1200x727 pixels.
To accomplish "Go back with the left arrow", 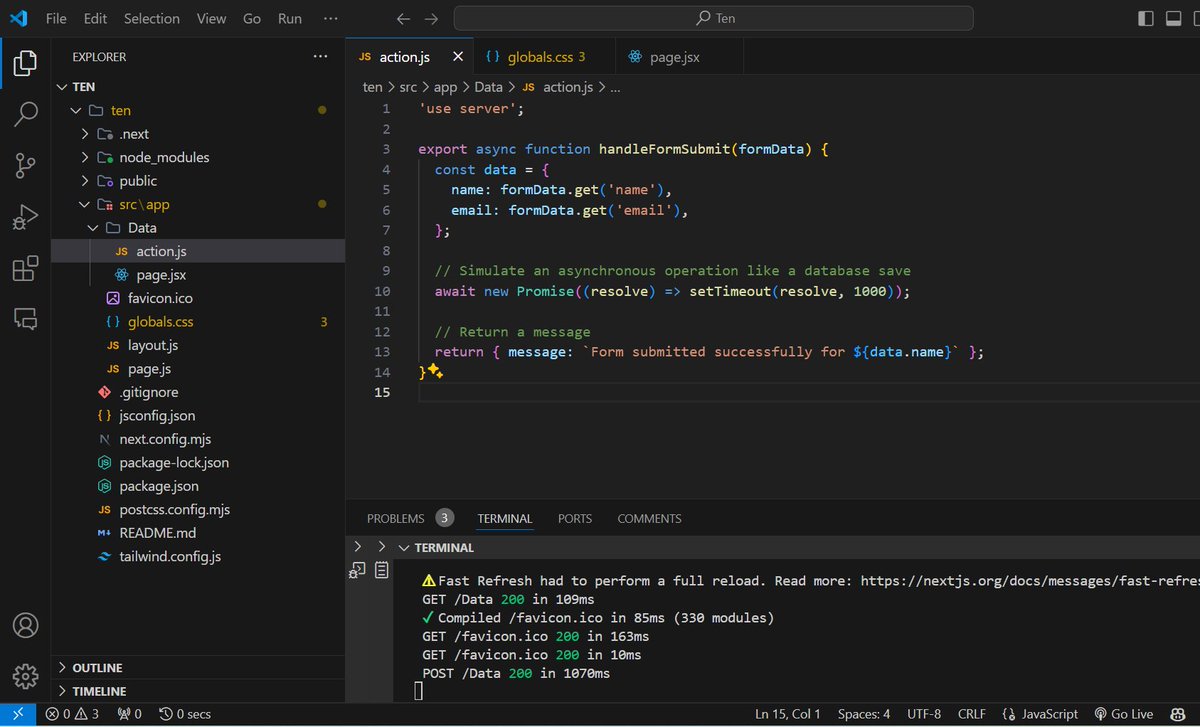I will 403,19.
